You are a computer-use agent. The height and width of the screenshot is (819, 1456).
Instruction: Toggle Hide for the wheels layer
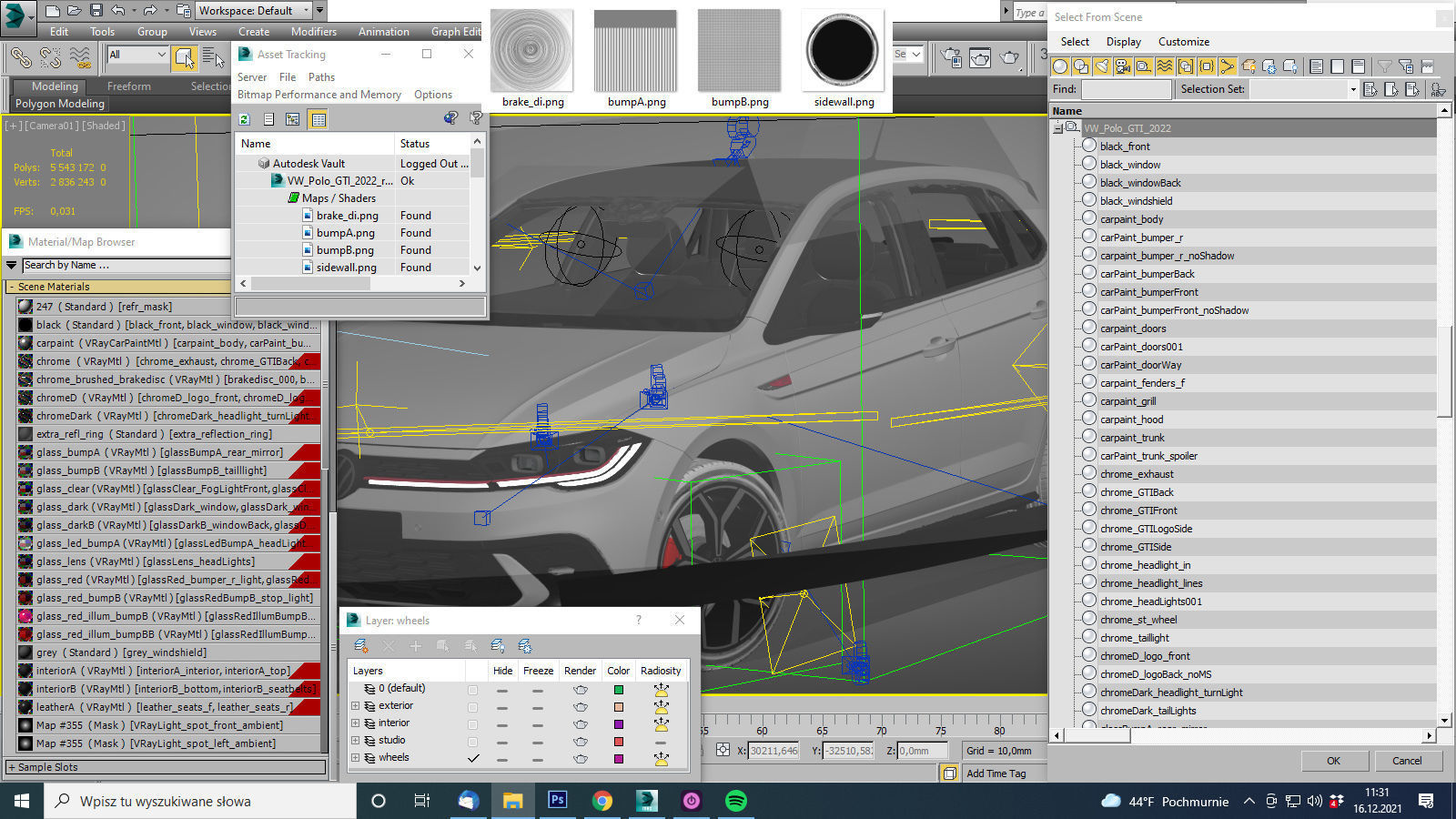(502, 759)
